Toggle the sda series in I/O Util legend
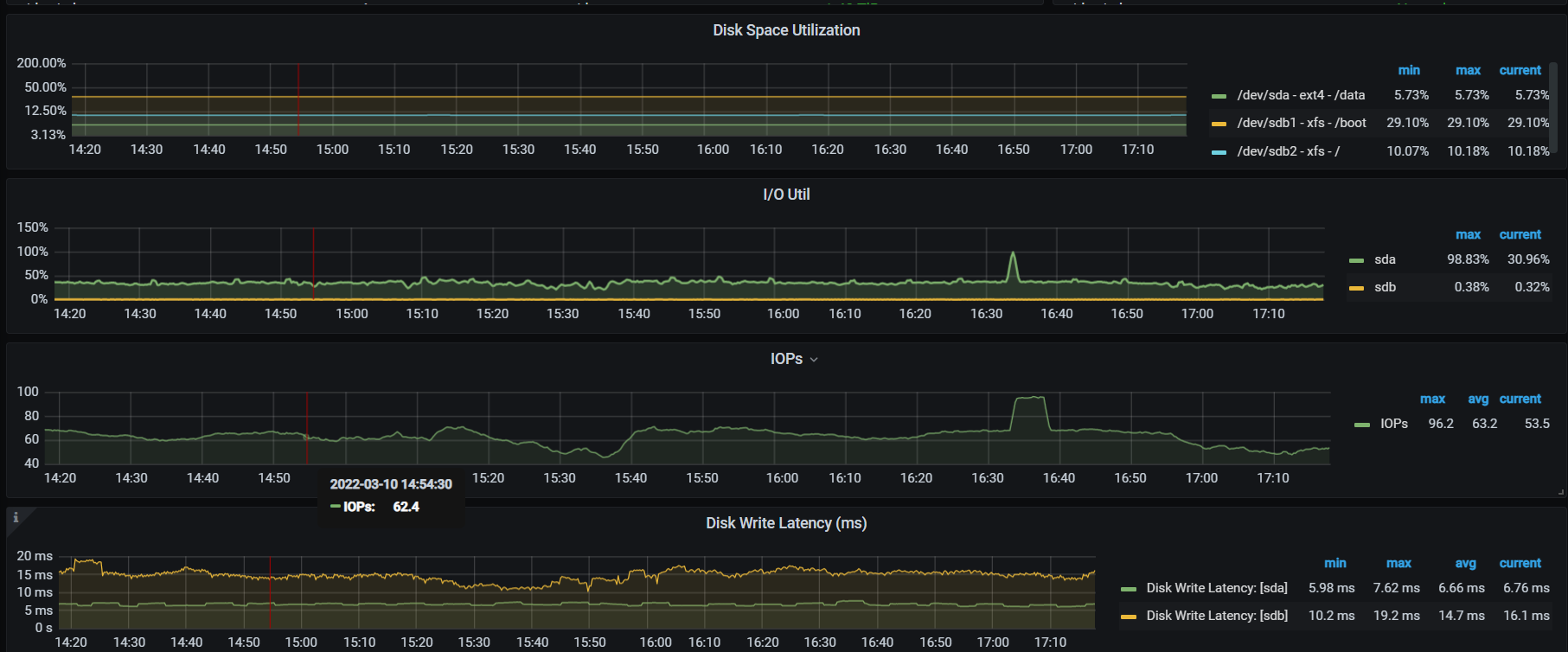 coord(1385,259)
